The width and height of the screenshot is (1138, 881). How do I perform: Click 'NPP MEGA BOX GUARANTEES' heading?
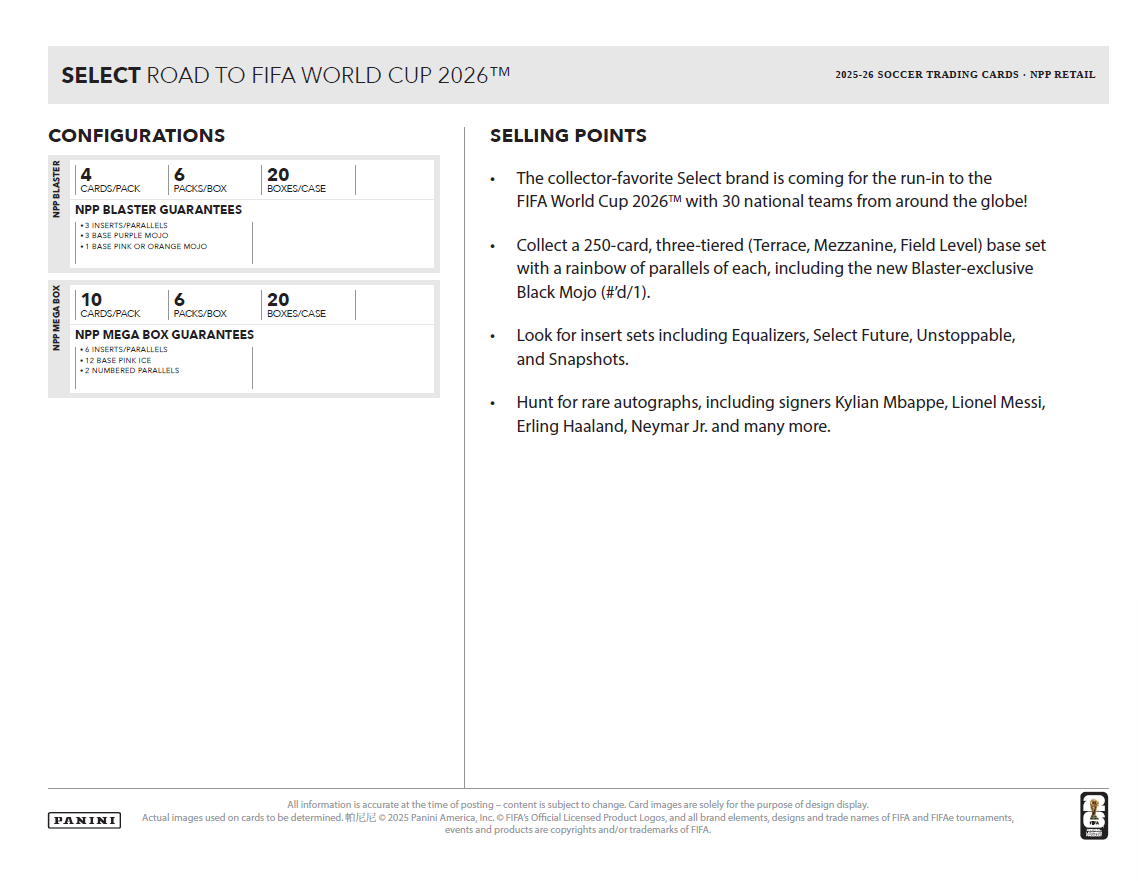pyautogui.click(x=165, y=335)
